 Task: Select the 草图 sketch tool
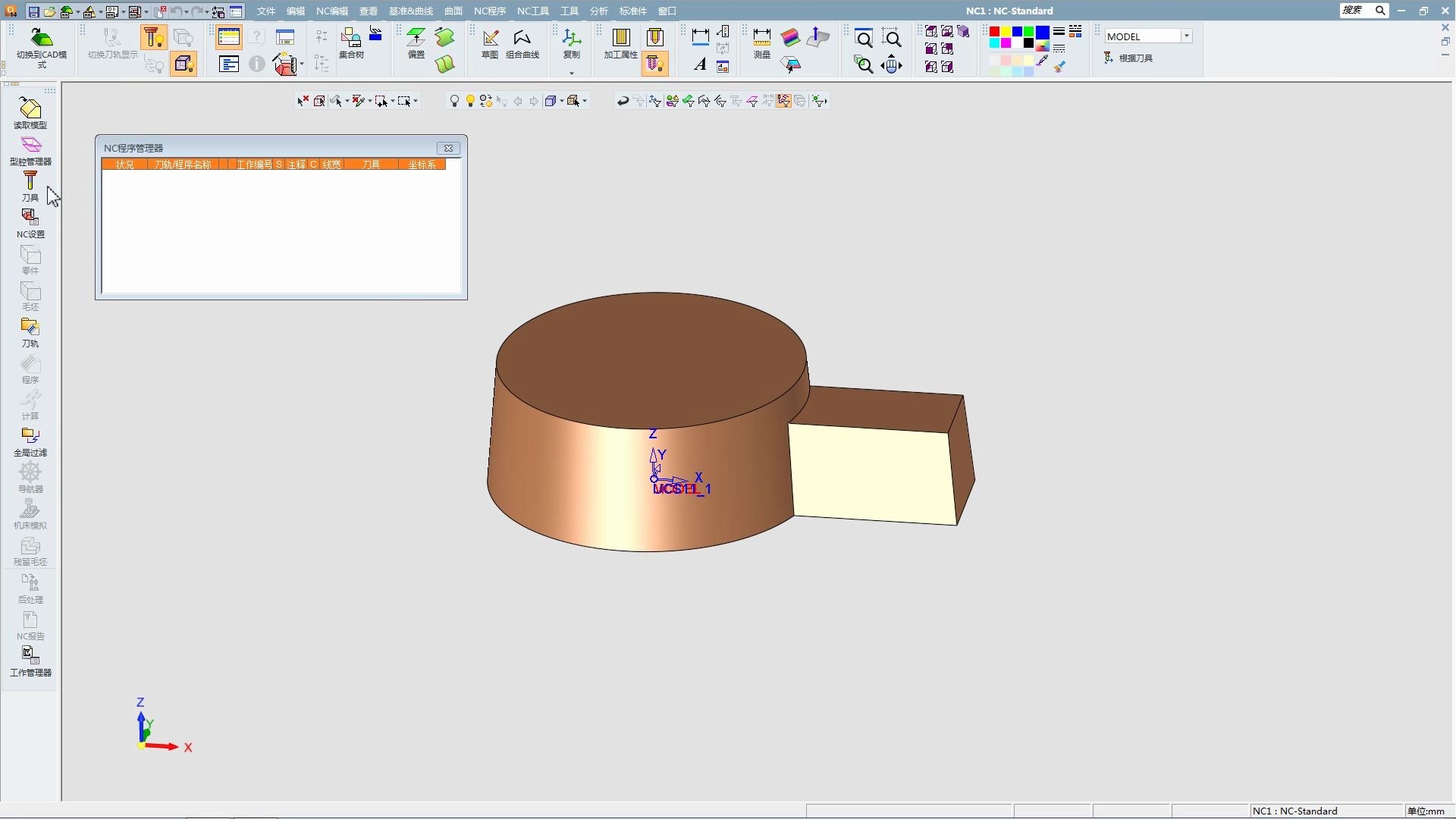tap(490, 38)
